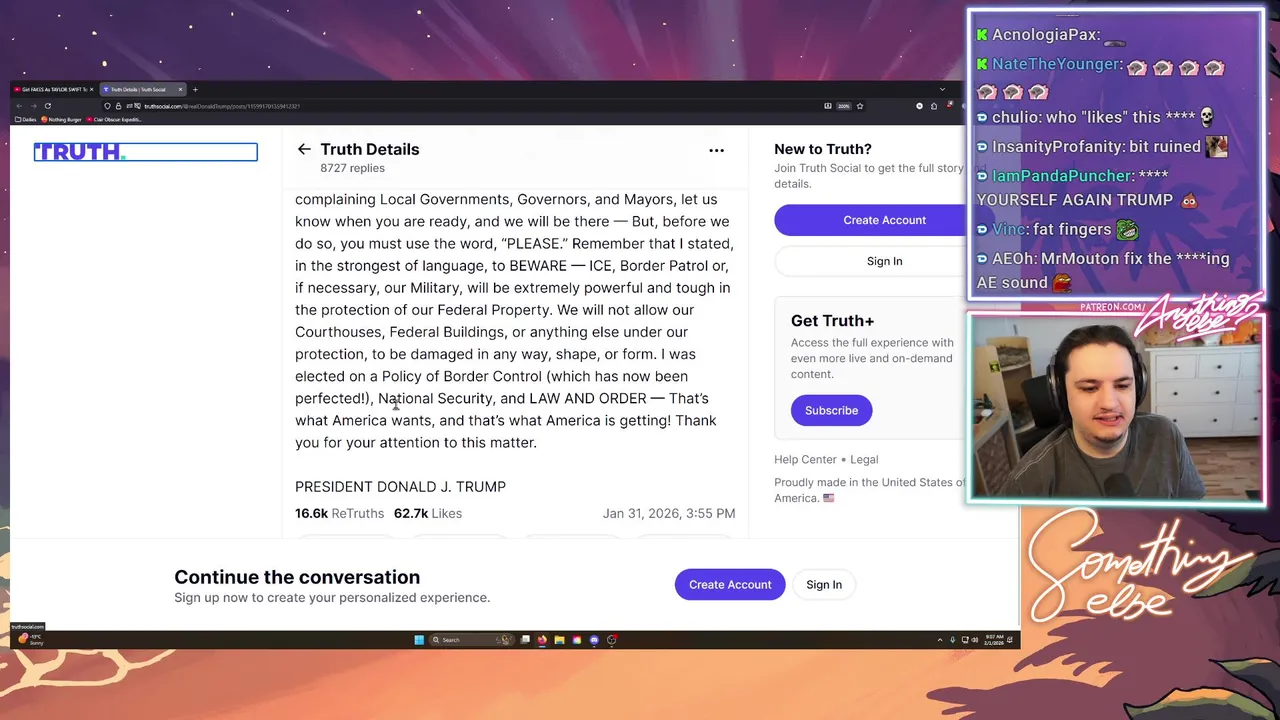Click the 200% zoom level indicator
1280x720 pixels.
843,106
